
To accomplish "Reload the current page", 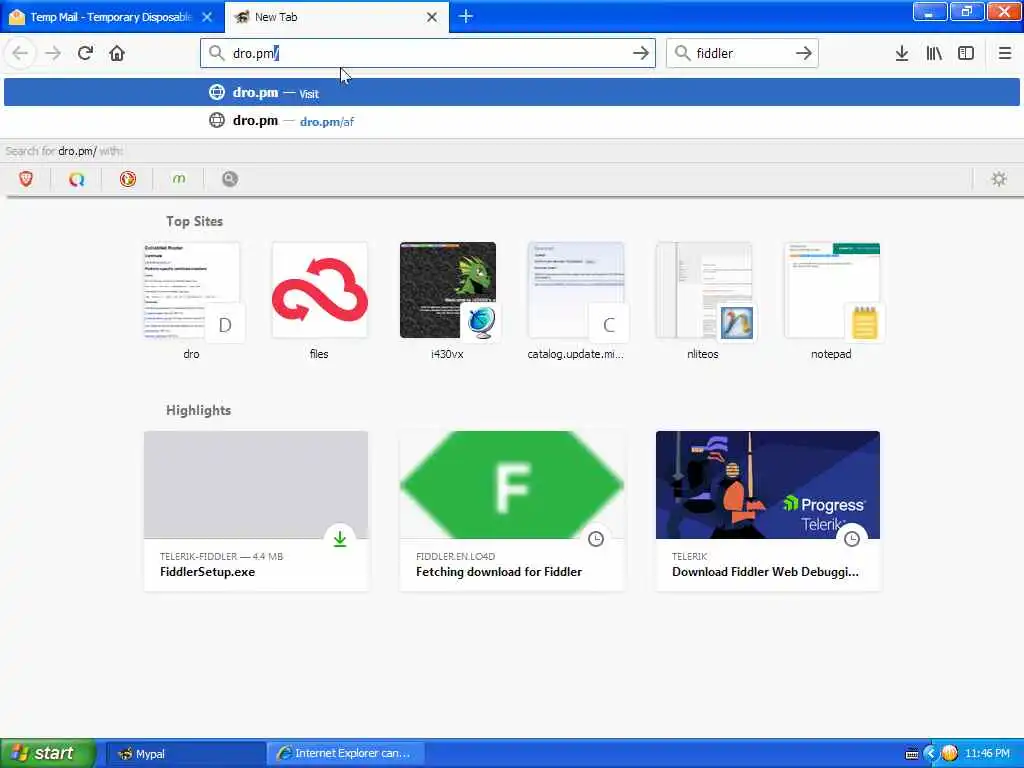I will 85,53.
